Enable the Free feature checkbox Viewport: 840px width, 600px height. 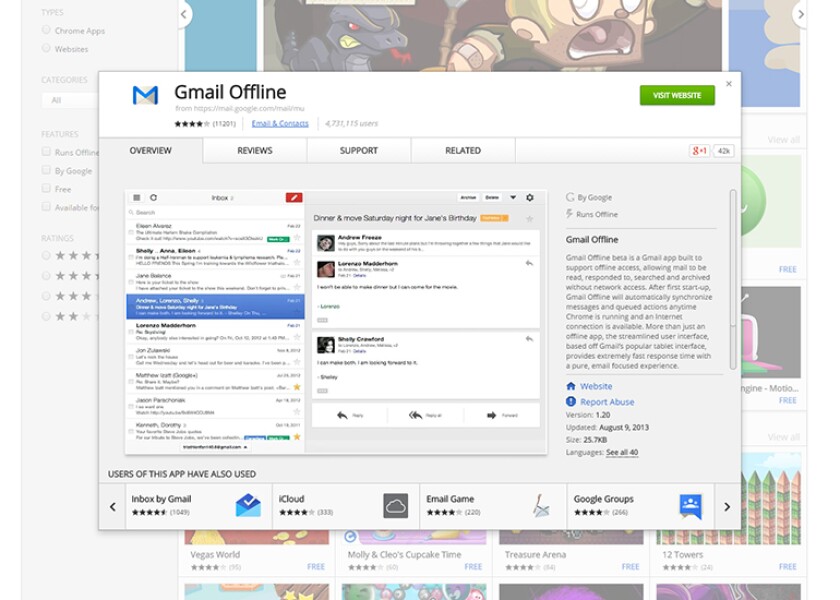pos(46,188)
